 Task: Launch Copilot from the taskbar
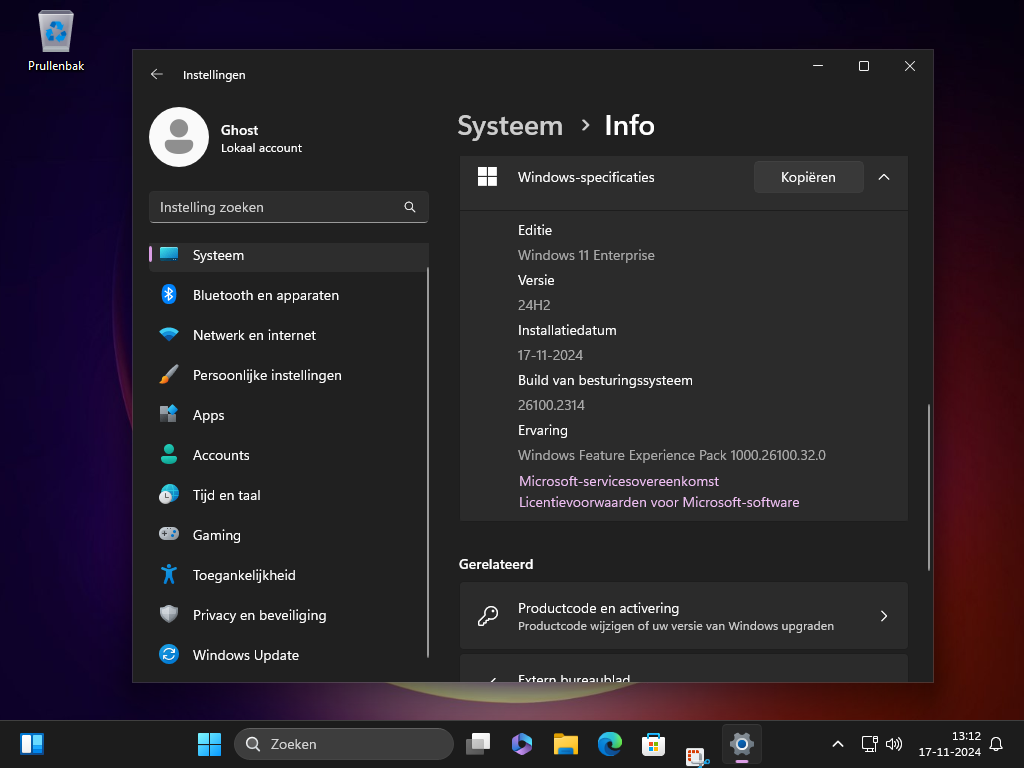(x=522, y=744)
